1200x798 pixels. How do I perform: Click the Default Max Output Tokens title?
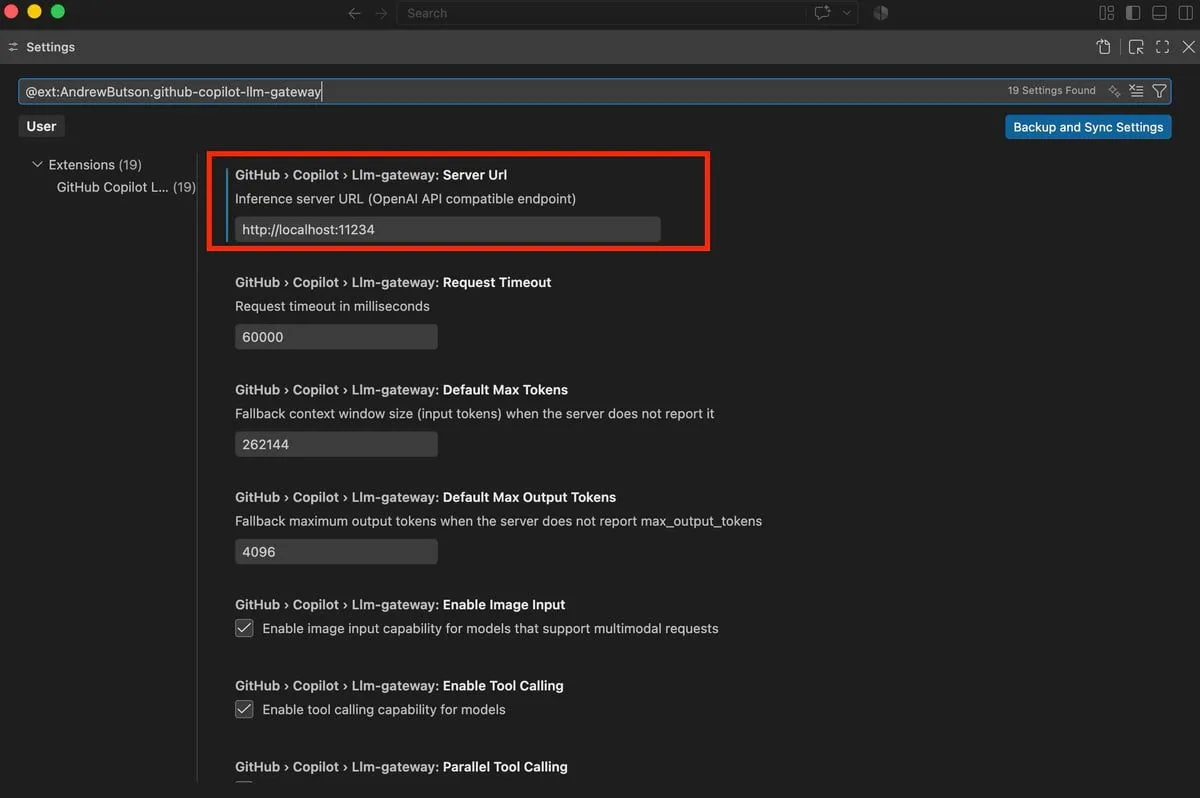pyautogui.click(x=425, y=497)
